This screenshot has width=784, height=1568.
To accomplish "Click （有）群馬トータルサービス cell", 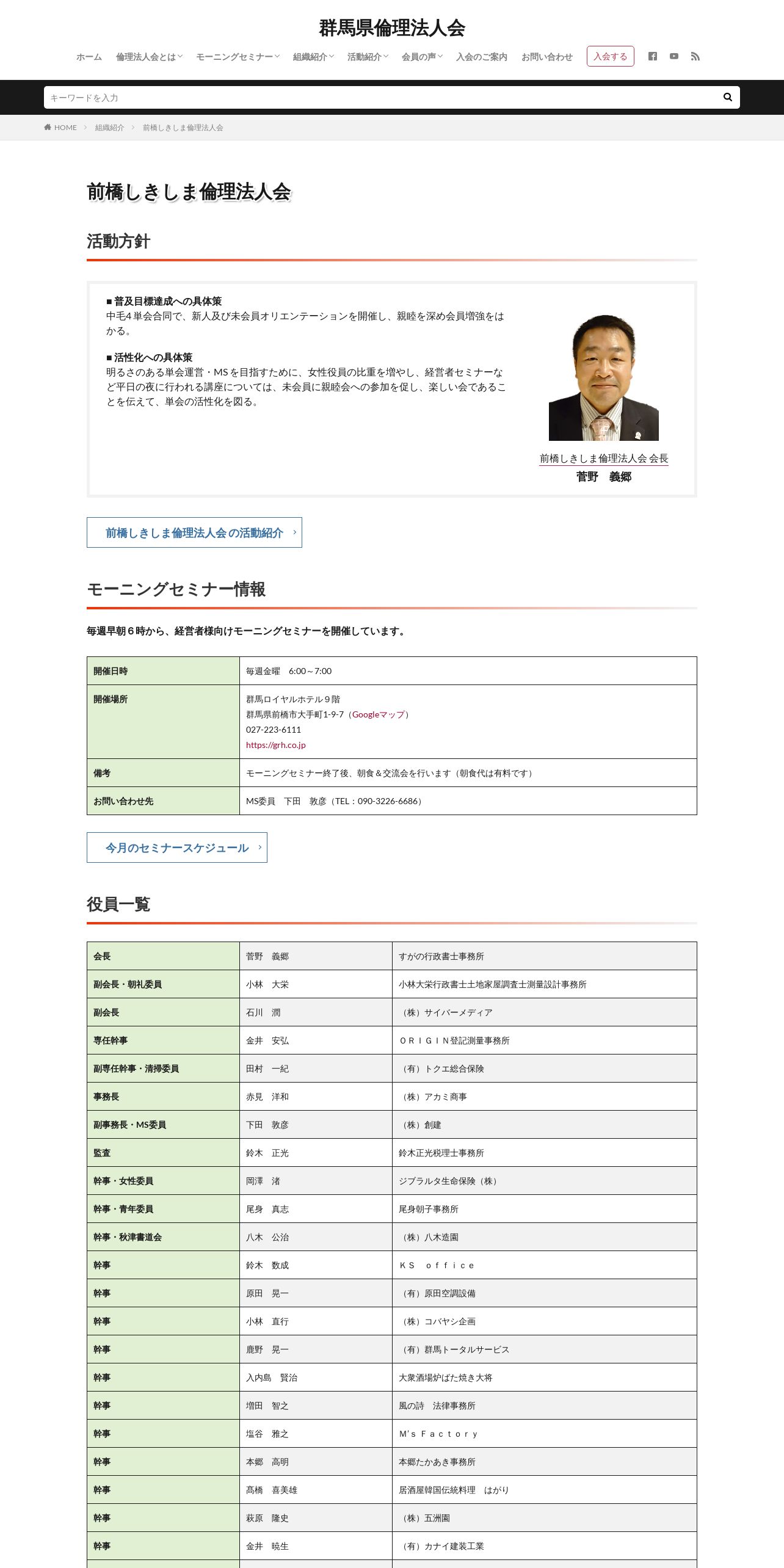I will (545, 1349).
